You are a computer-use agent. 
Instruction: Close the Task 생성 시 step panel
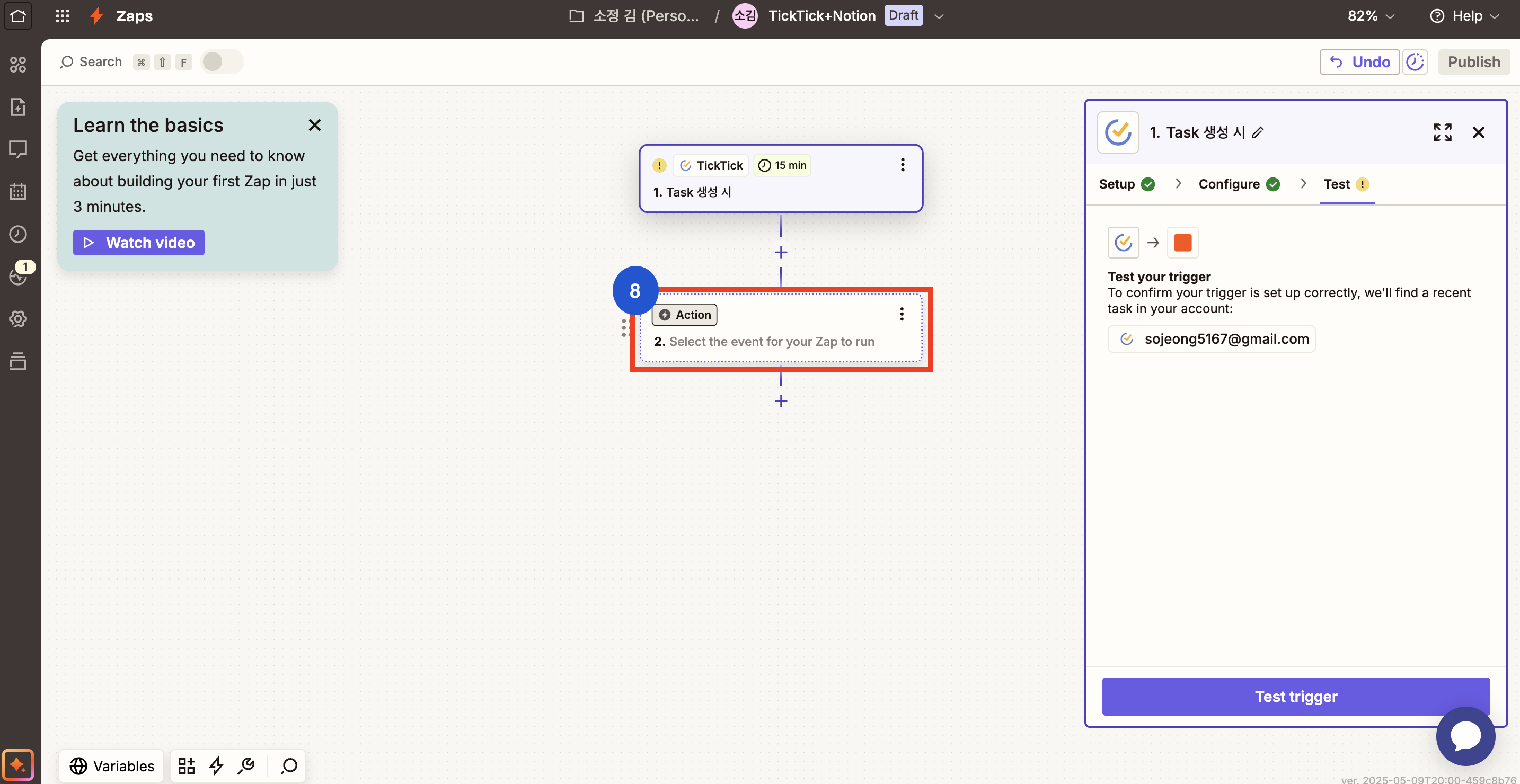pyautogui.click(x=1478, y=132)
